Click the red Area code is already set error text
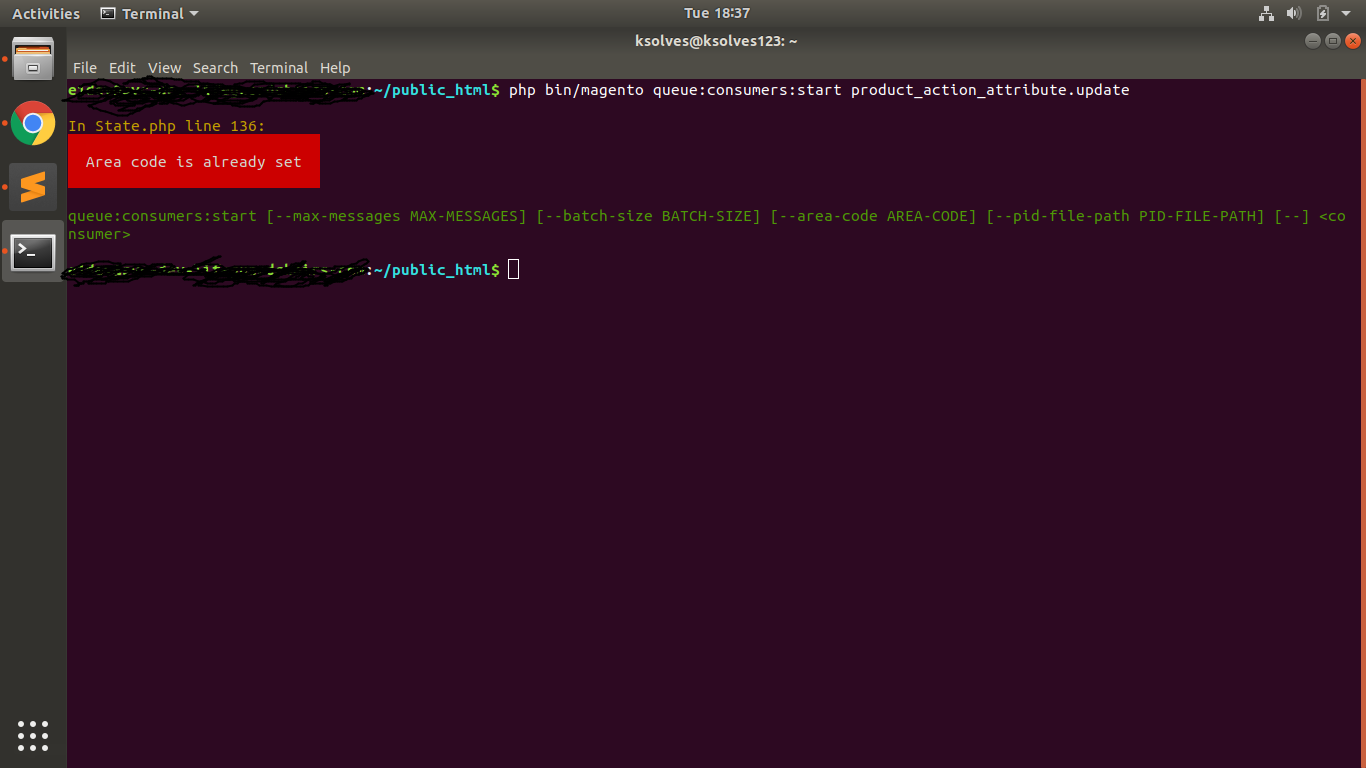The width and height of the screenshot is (1366, 768). point(194,161)
